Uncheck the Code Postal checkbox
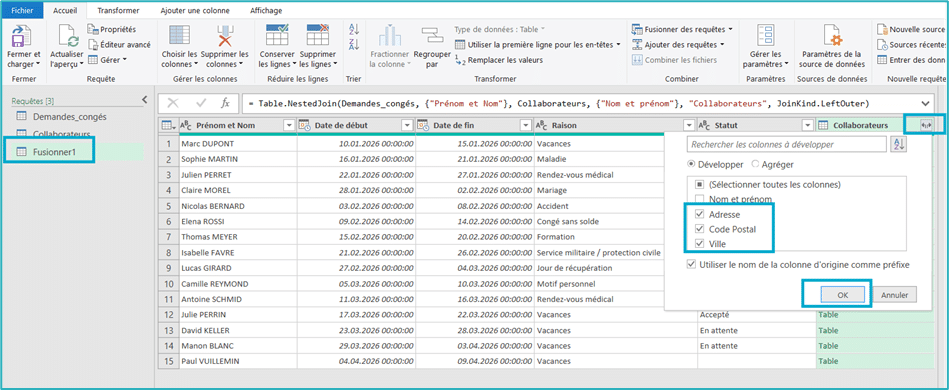Viewport: 949px width, 390px height. [x=700, y=229]
